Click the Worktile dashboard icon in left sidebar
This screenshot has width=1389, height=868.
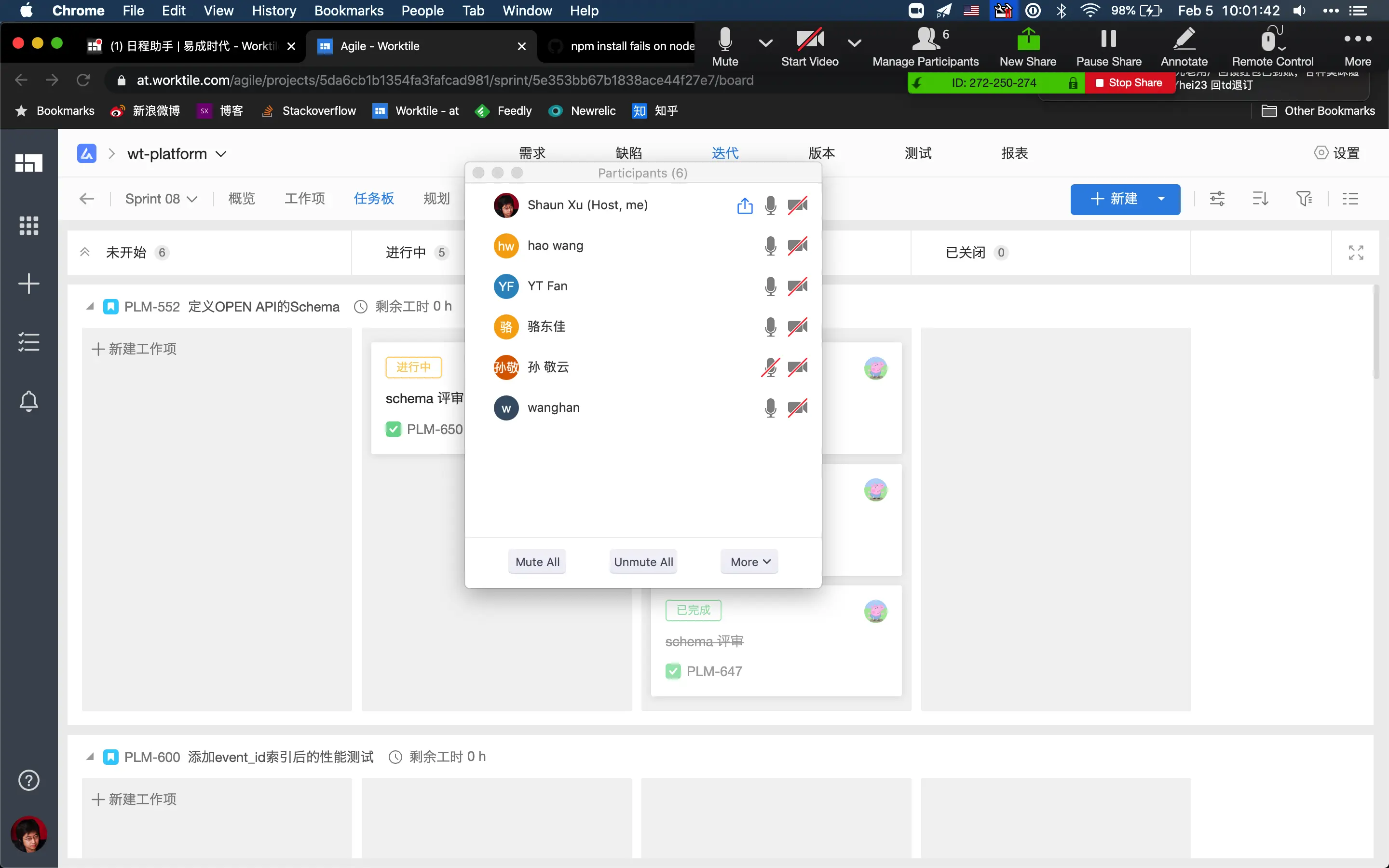click(29, 163)
